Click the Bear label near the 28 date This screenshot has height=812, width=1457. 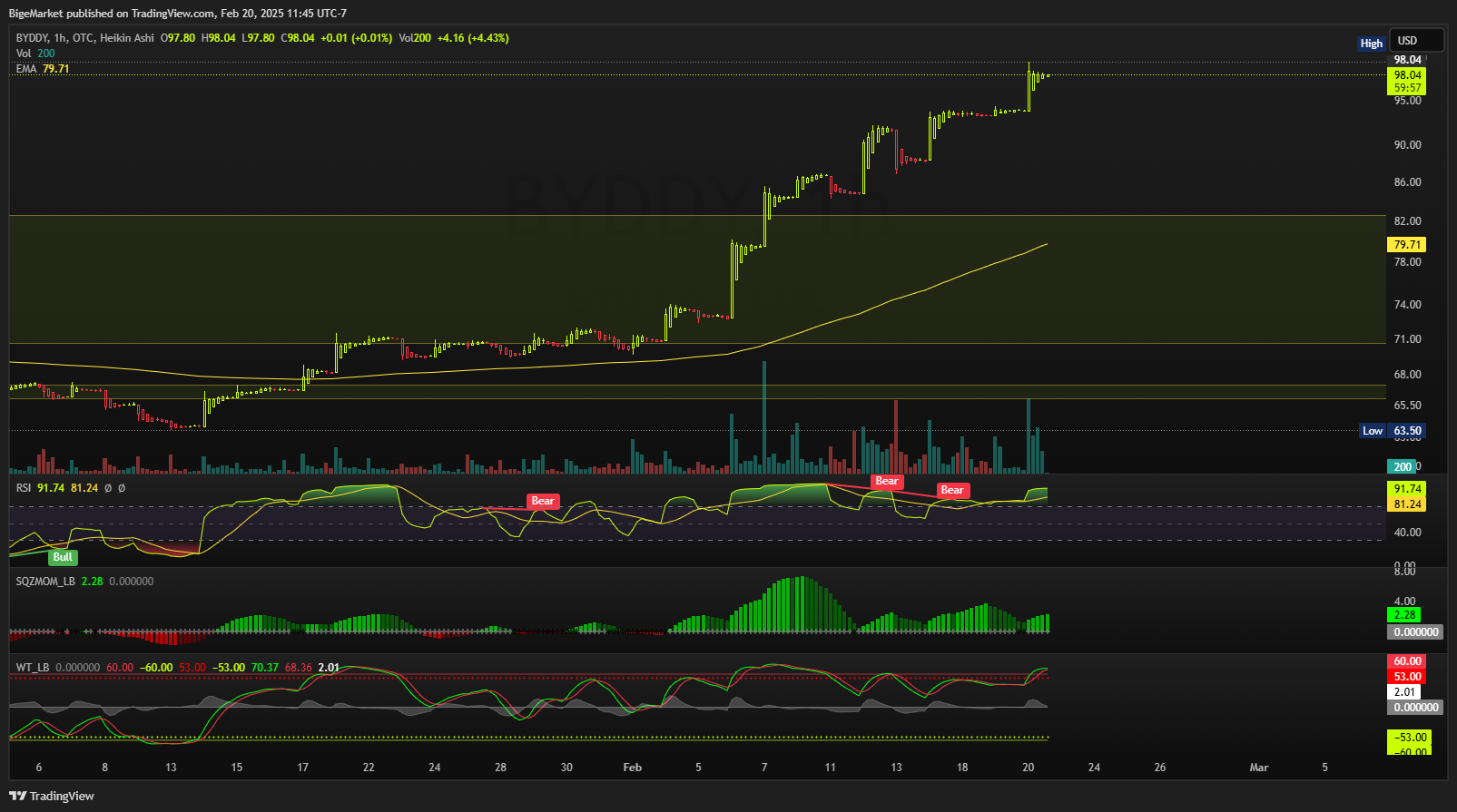click(543, 501)
